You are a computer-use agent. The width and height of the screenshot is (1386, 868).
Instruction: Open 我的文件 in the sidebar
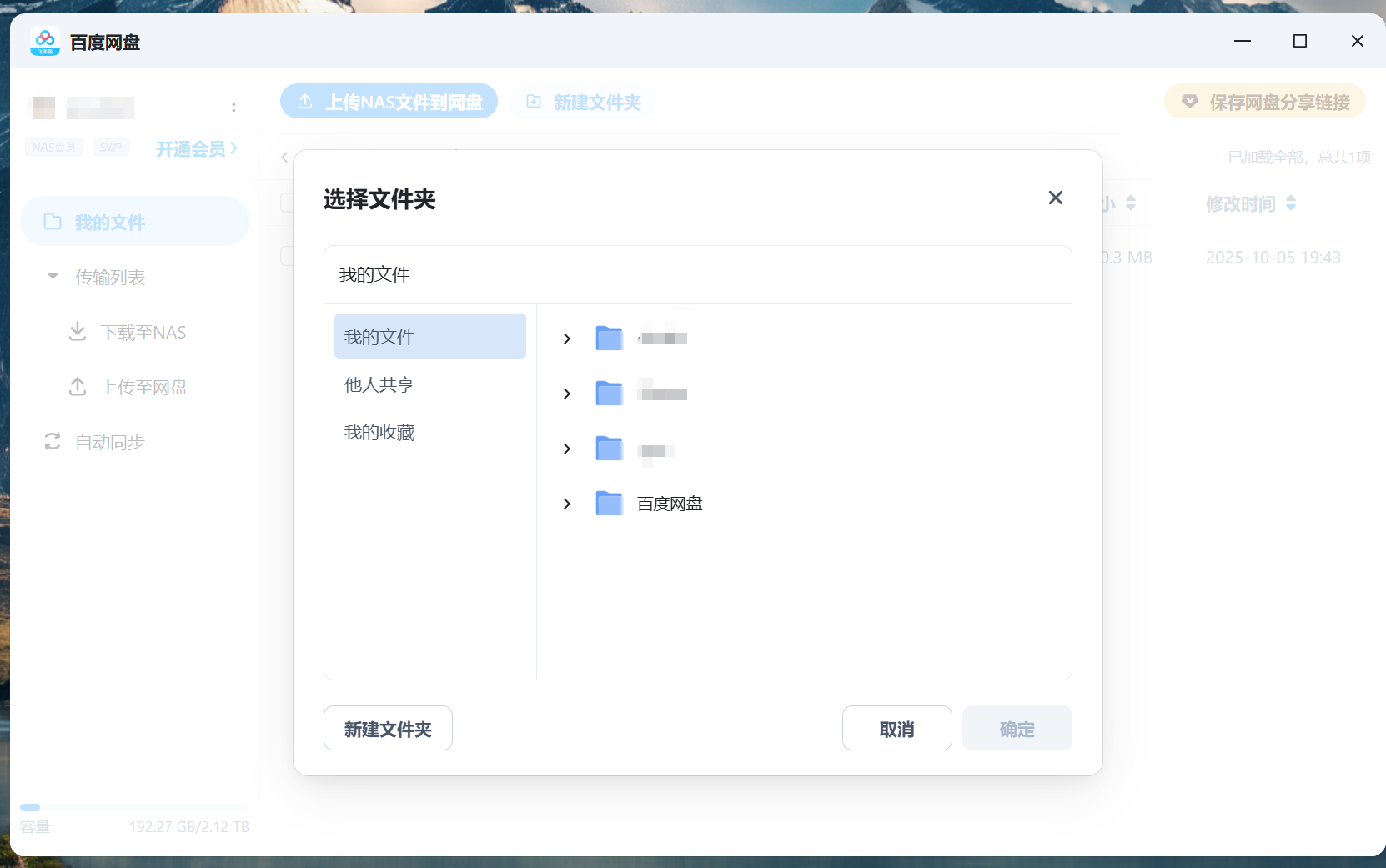[134, 221]
